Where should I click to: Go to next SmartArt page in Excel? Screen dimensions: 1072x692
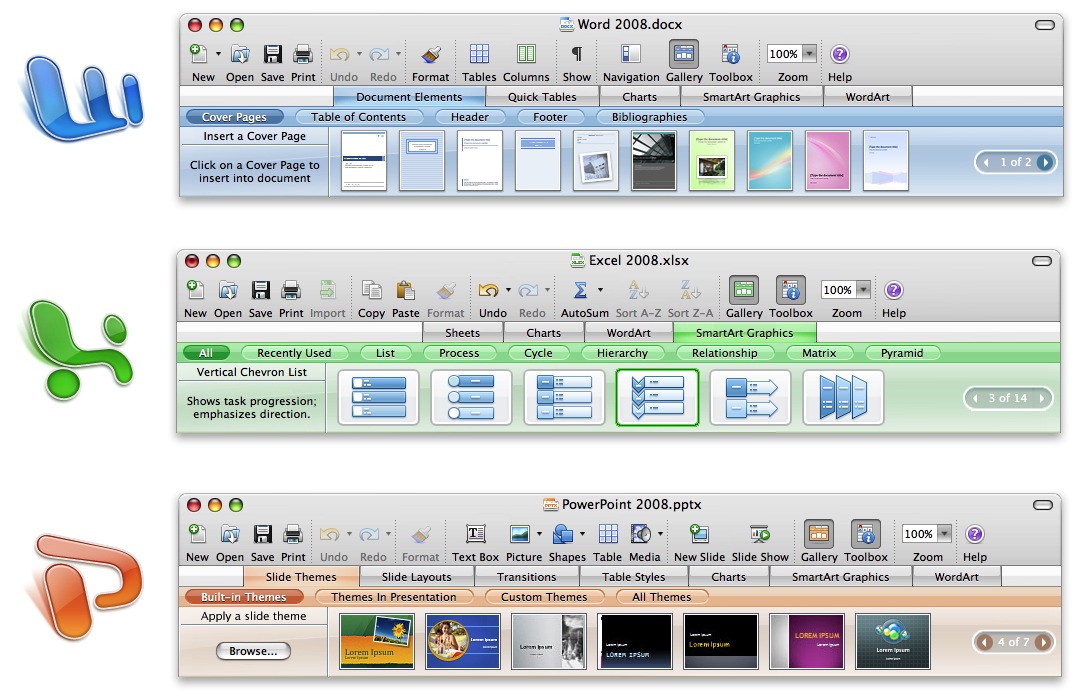(x=1042, y=398)
